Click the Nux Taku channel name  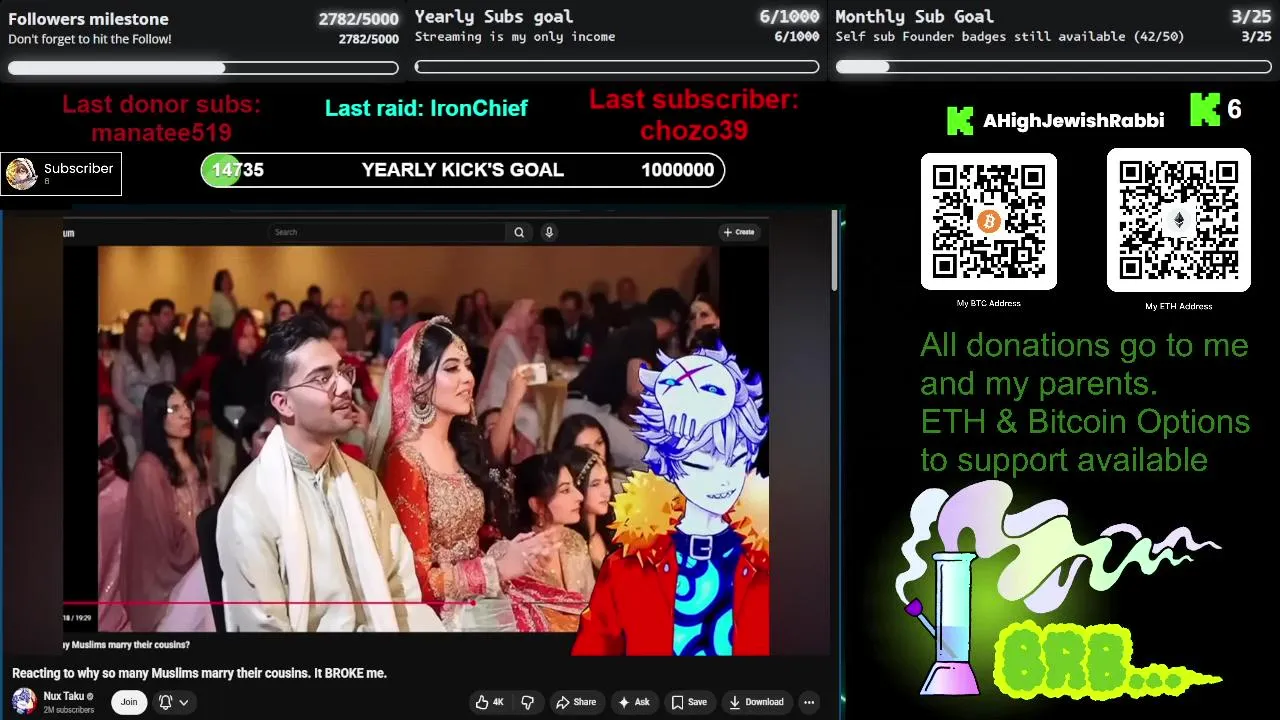[x=63, y=696]
